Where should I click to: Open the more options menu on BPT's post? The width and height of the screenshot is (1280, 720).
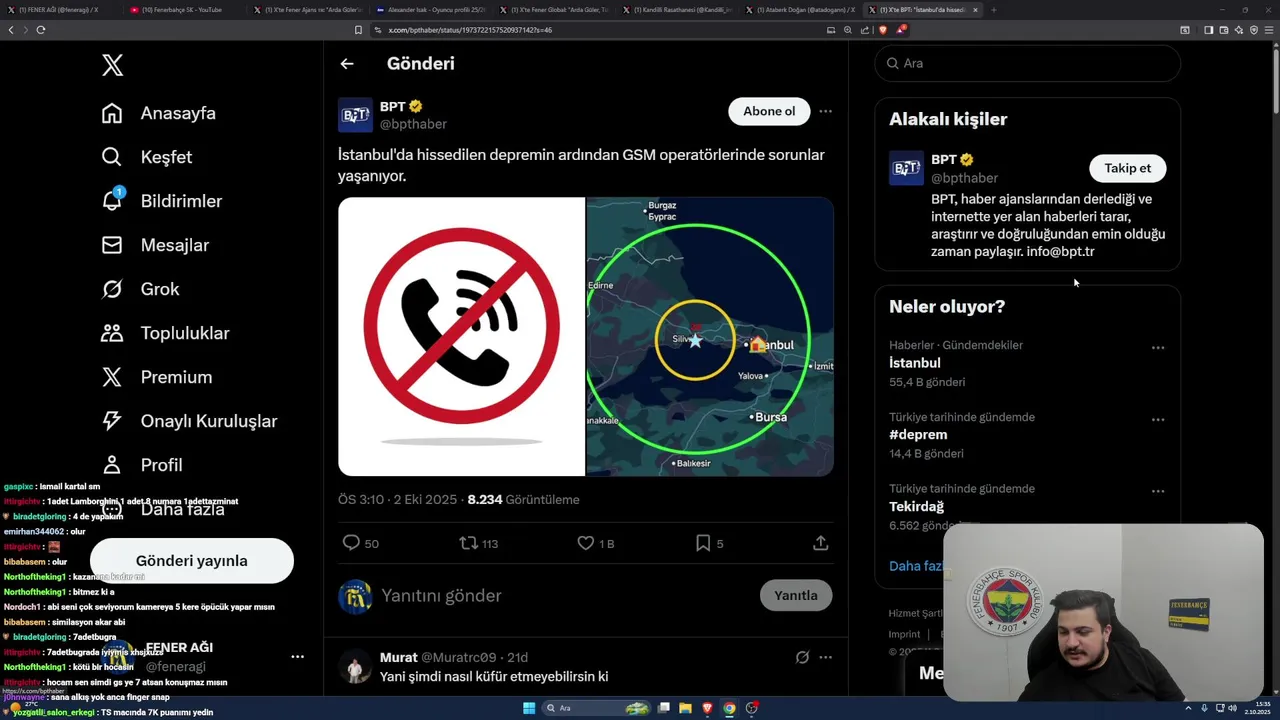coord(825,111)
